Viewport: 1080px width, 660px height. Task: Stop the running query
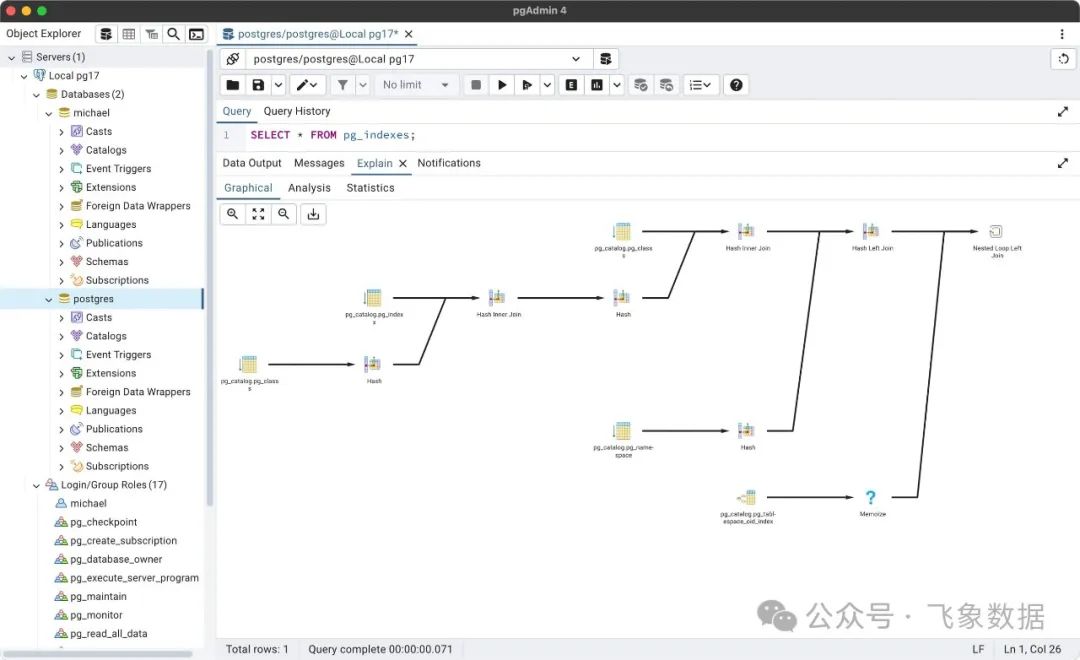click(x=476, y=85)
